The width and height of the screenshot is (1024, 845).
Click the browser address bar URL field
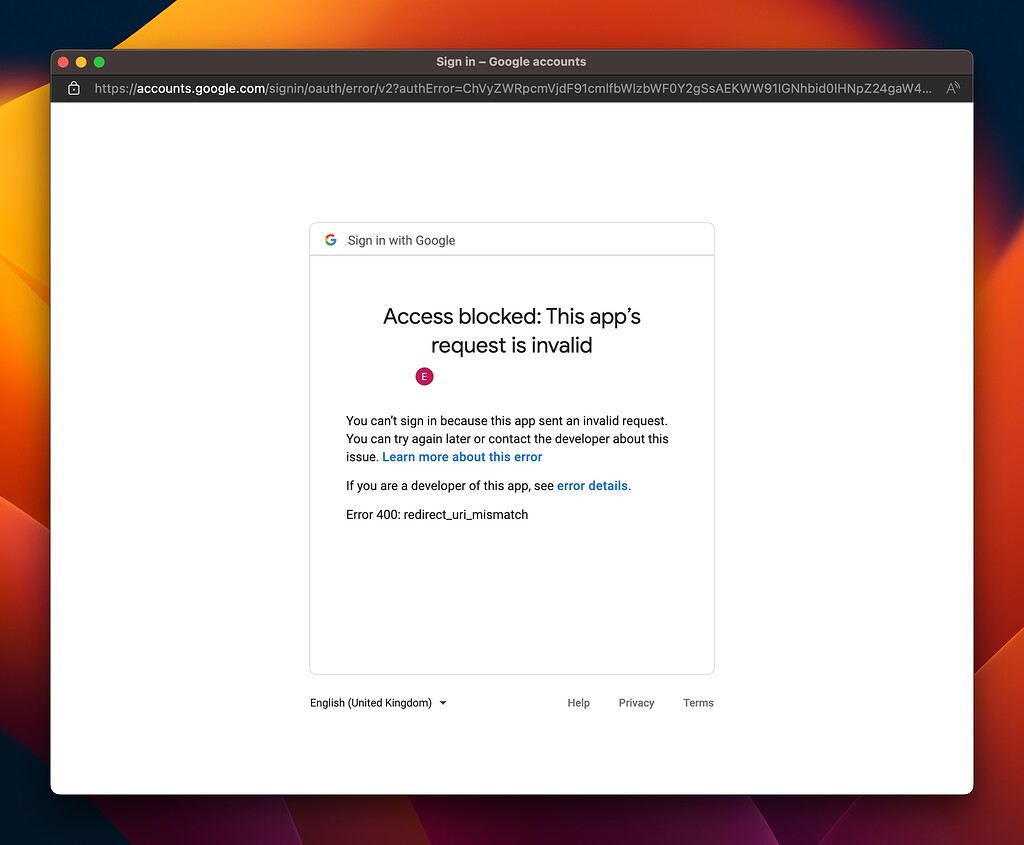click(500, 88)
